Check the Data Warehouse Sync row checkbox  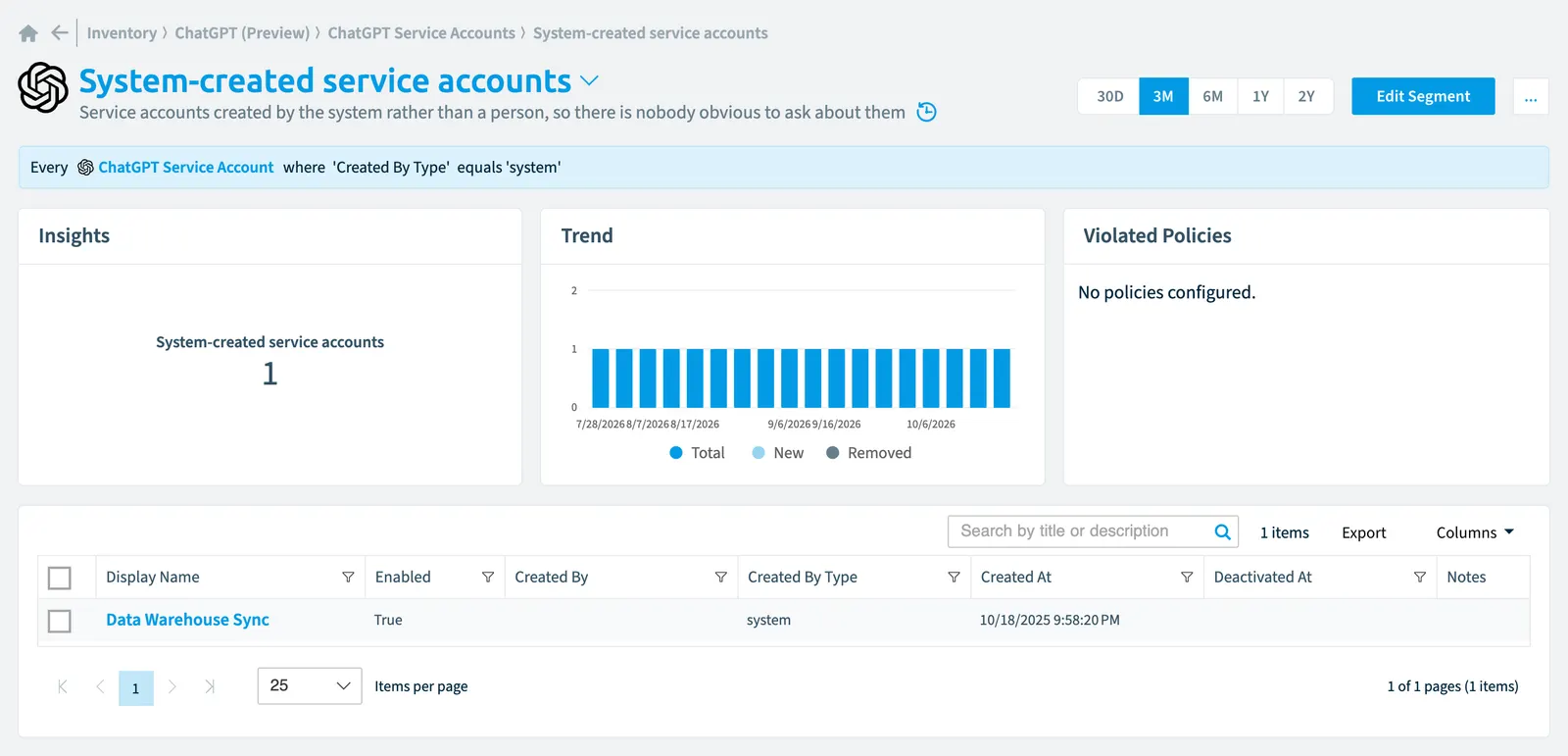point(60,621)
